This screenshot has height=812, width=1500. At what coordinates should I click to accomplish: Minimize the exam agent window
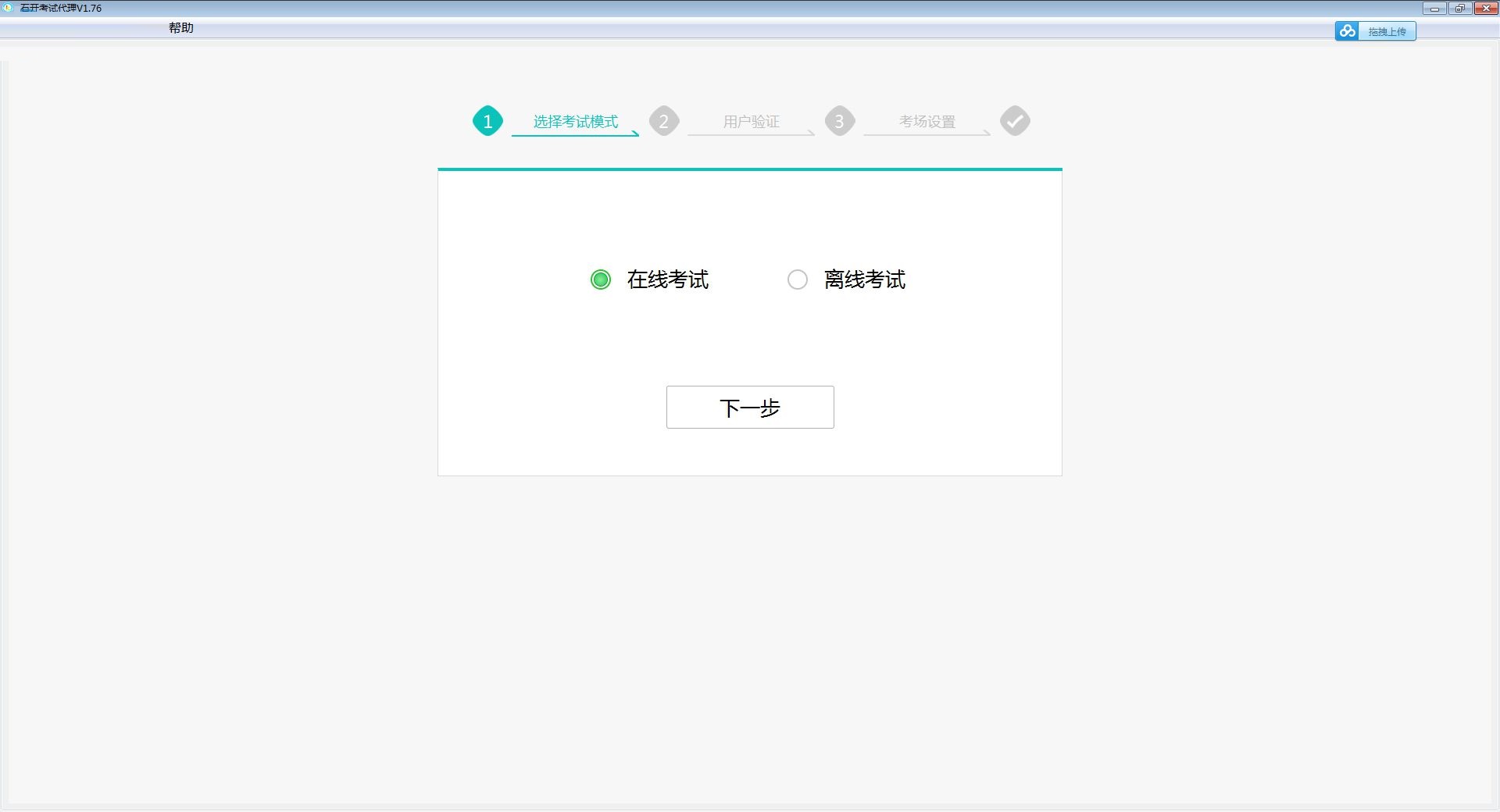coord(1434,9)
